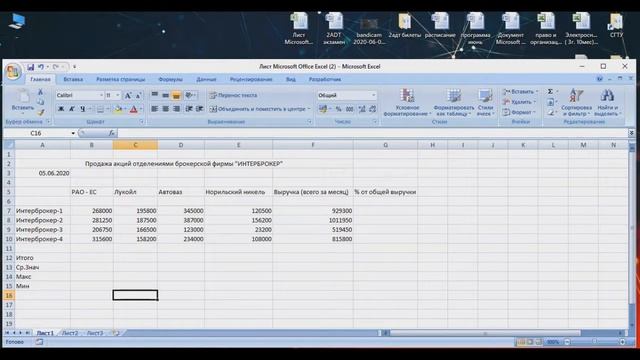Toggle middle vertical alignment
Viewport: 640px width, 360px height.
pyautogui.click(x=165, y=95)
